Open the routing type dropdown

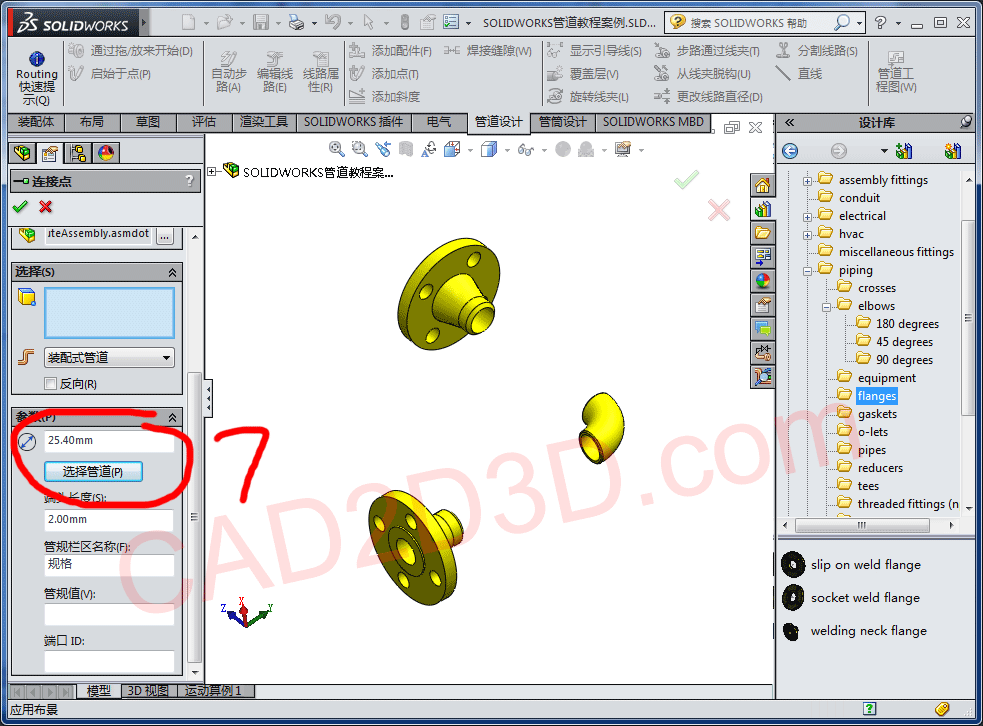(x=109, y=358)
